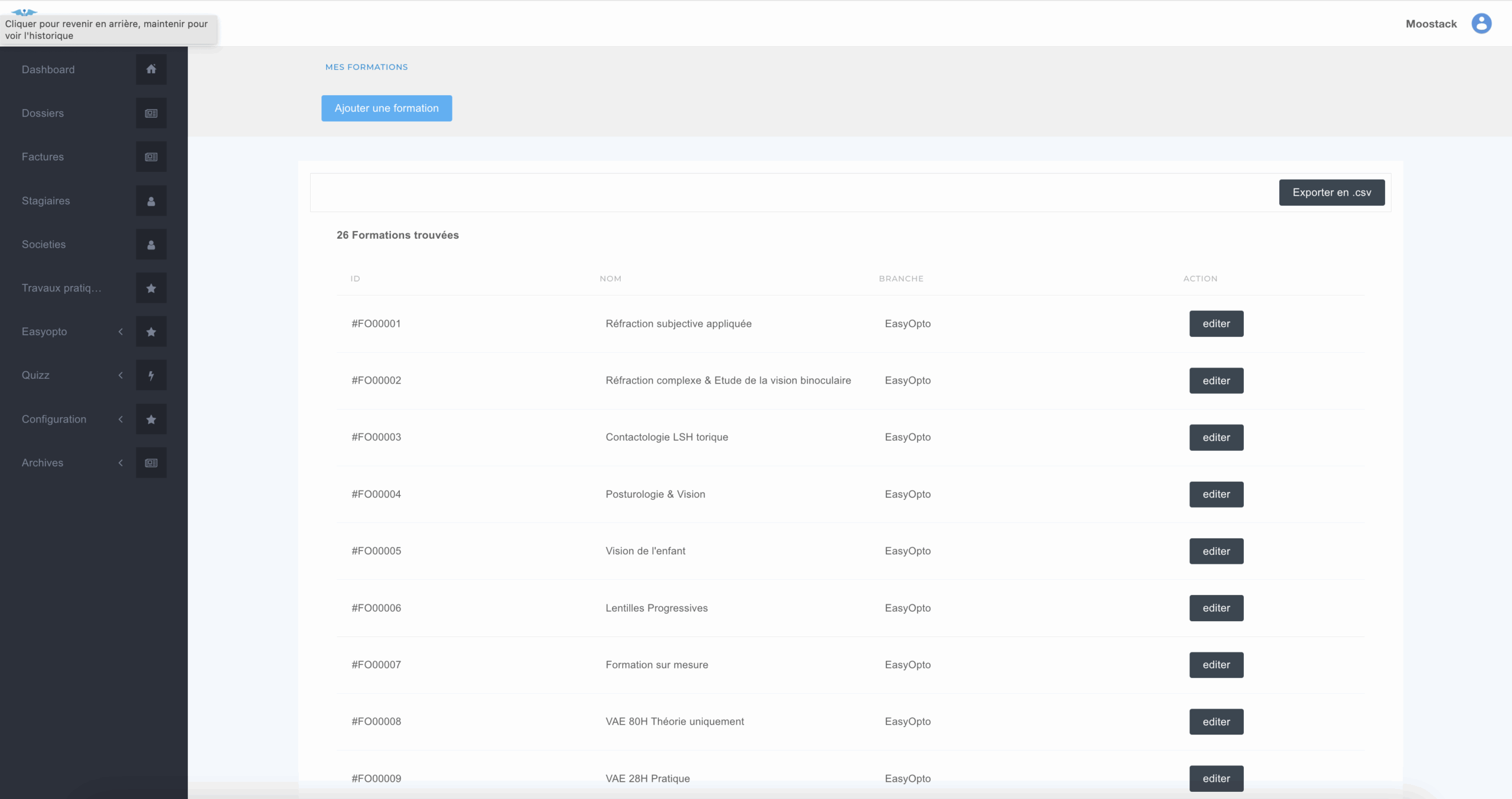Image resolution: width=1512 pixels, height=799 pixels.
Task: Click Ajouter une formation button
Action: pyautogui.click(x=387, y=108)
